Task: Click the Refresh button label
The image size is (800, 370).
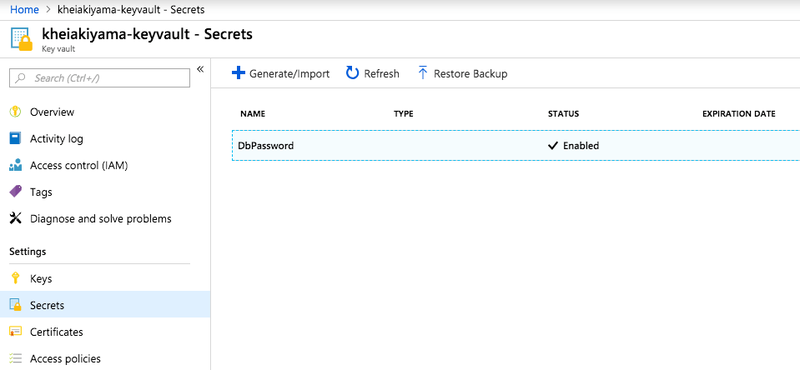Action: pyautogui.click(x=382, y=74)
